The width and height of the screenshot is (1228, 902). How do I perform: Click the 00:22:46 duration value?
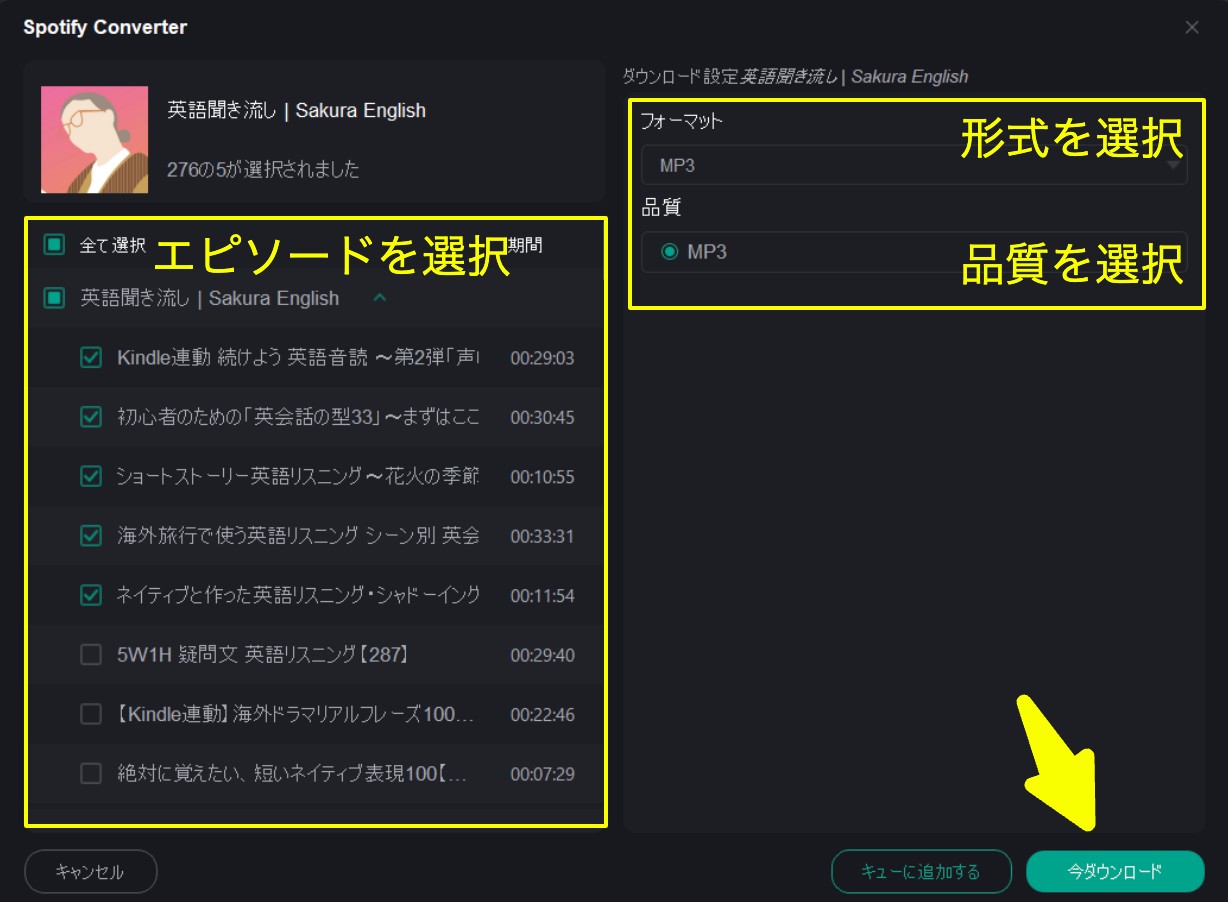(542, 715)
